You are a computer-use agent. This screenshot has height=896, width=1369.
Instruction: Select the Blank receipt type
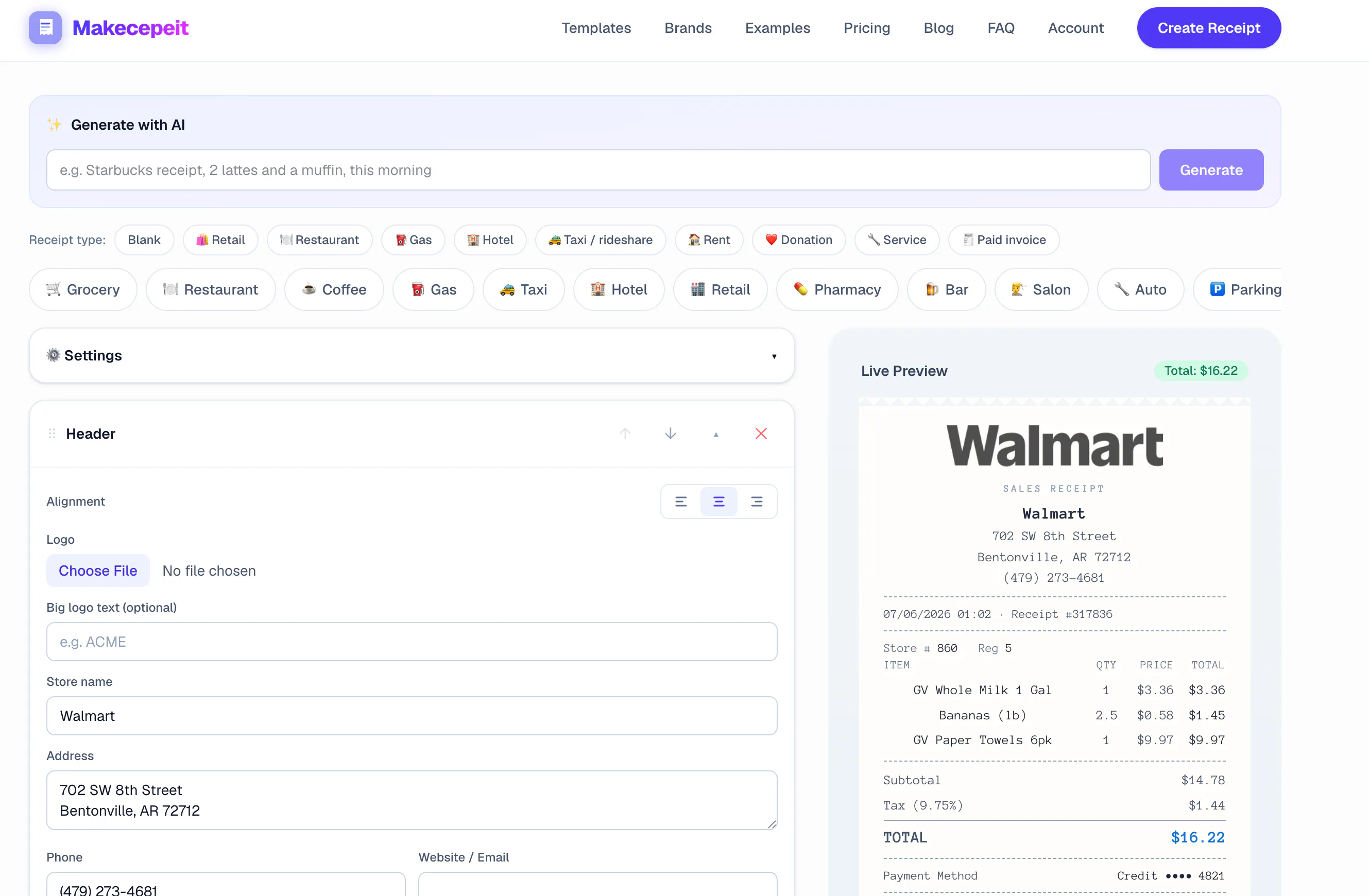click(x=144, y=240)
